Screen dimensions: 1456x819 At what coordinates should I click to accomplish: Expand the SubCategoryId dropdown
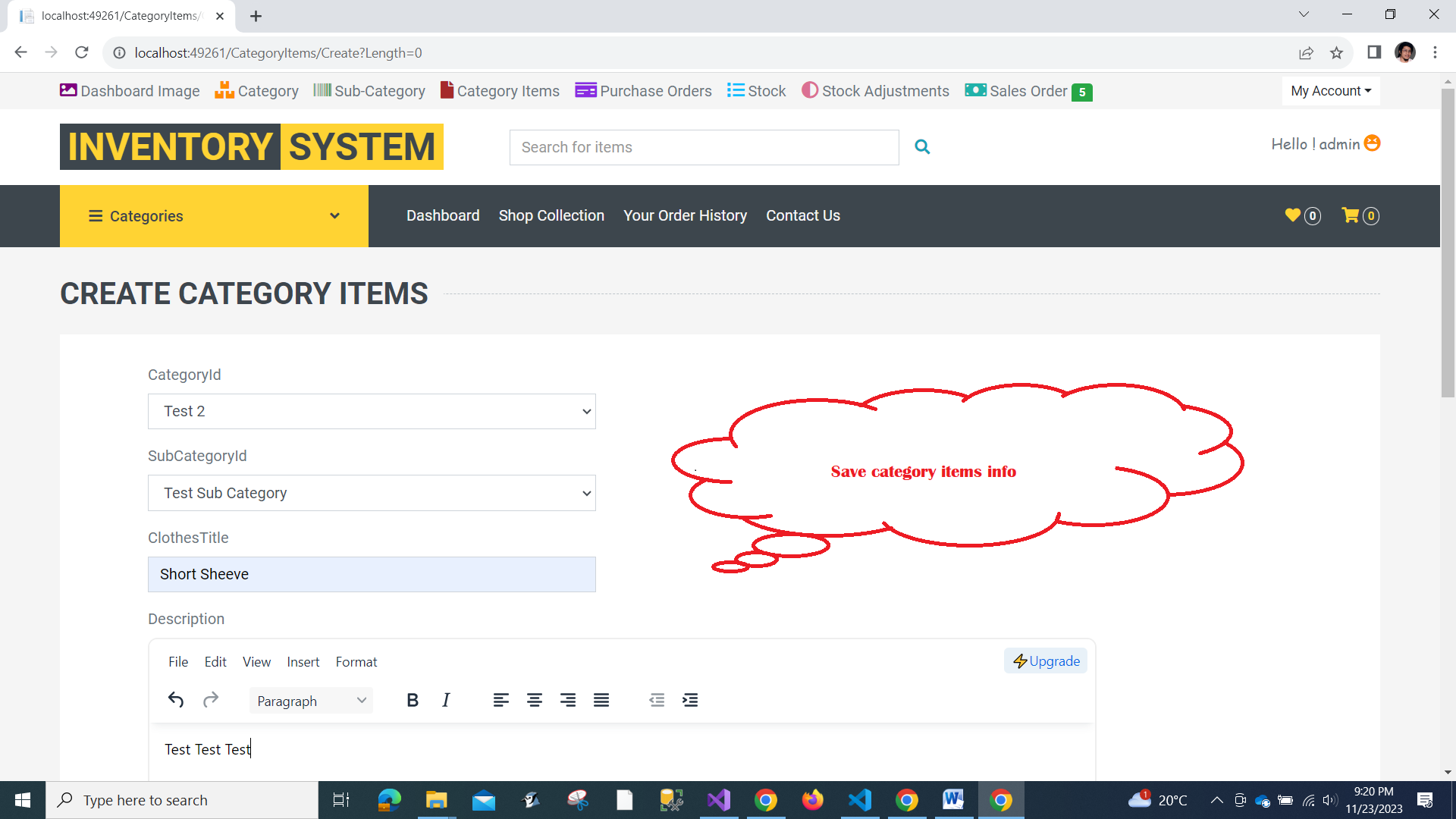[x=372, y=493]
